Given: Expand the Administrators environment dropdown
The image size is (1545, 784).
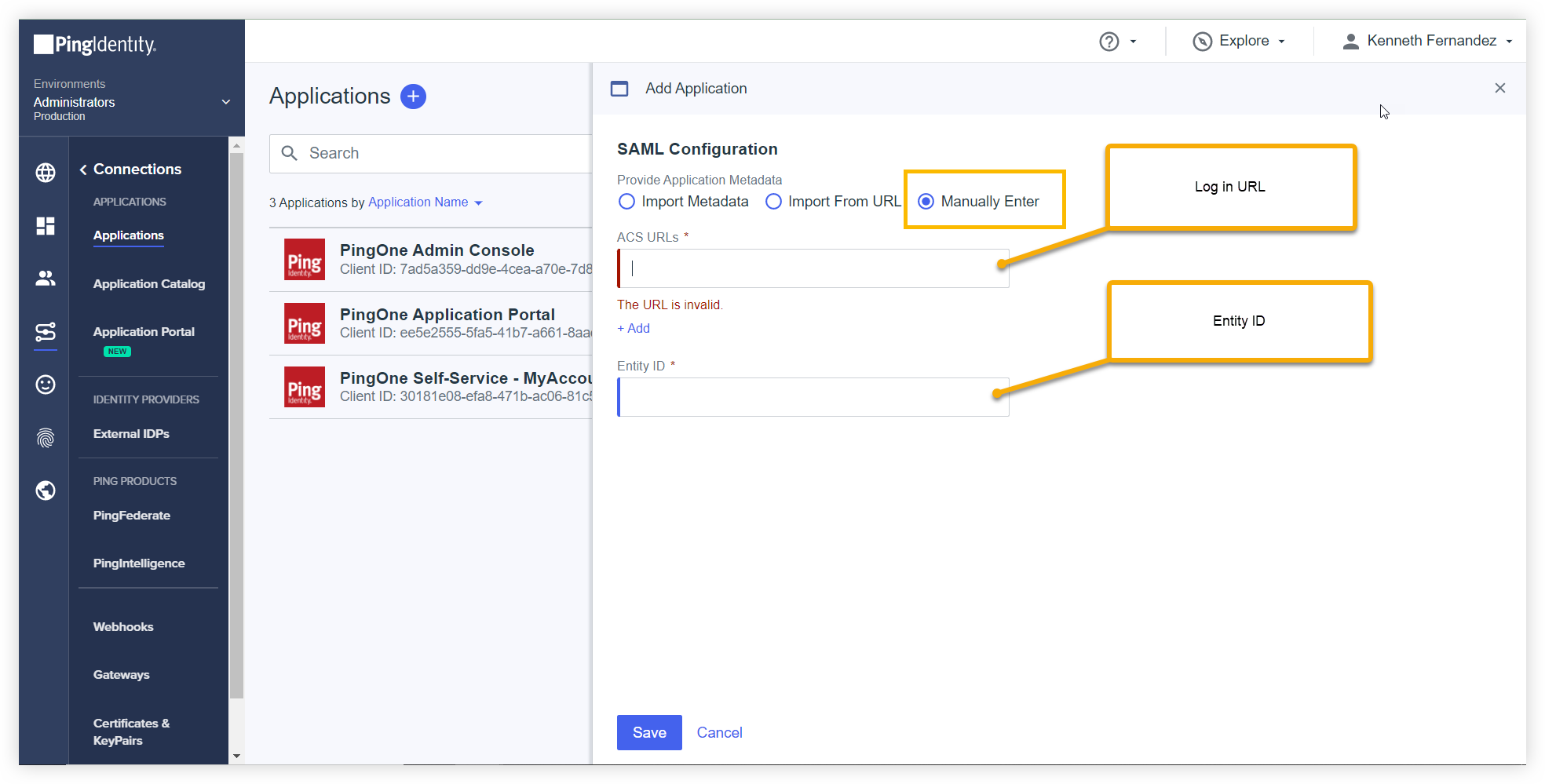Looking at the screenshot, I should point(226,102).
